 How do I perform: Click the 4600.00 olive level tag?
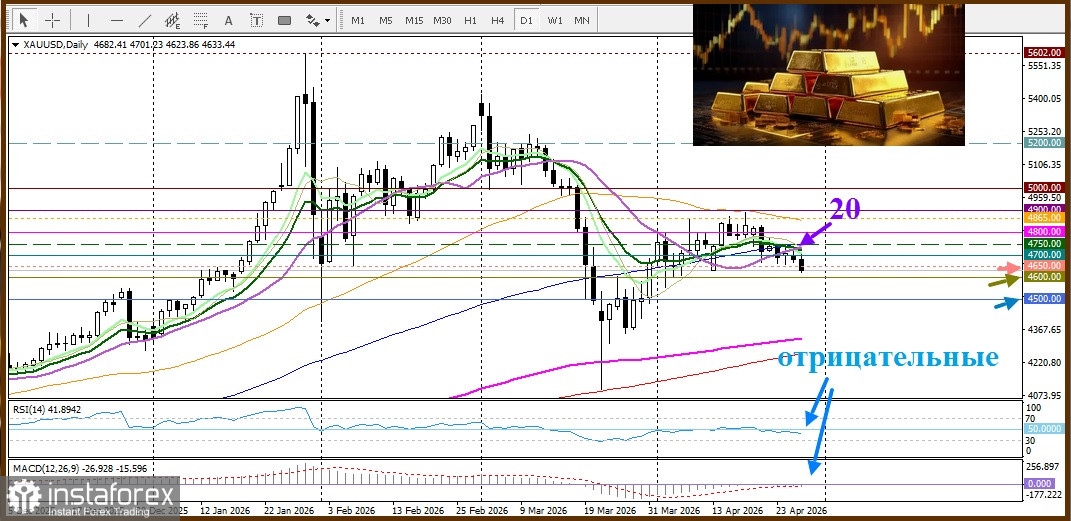tap(1044, 277)
